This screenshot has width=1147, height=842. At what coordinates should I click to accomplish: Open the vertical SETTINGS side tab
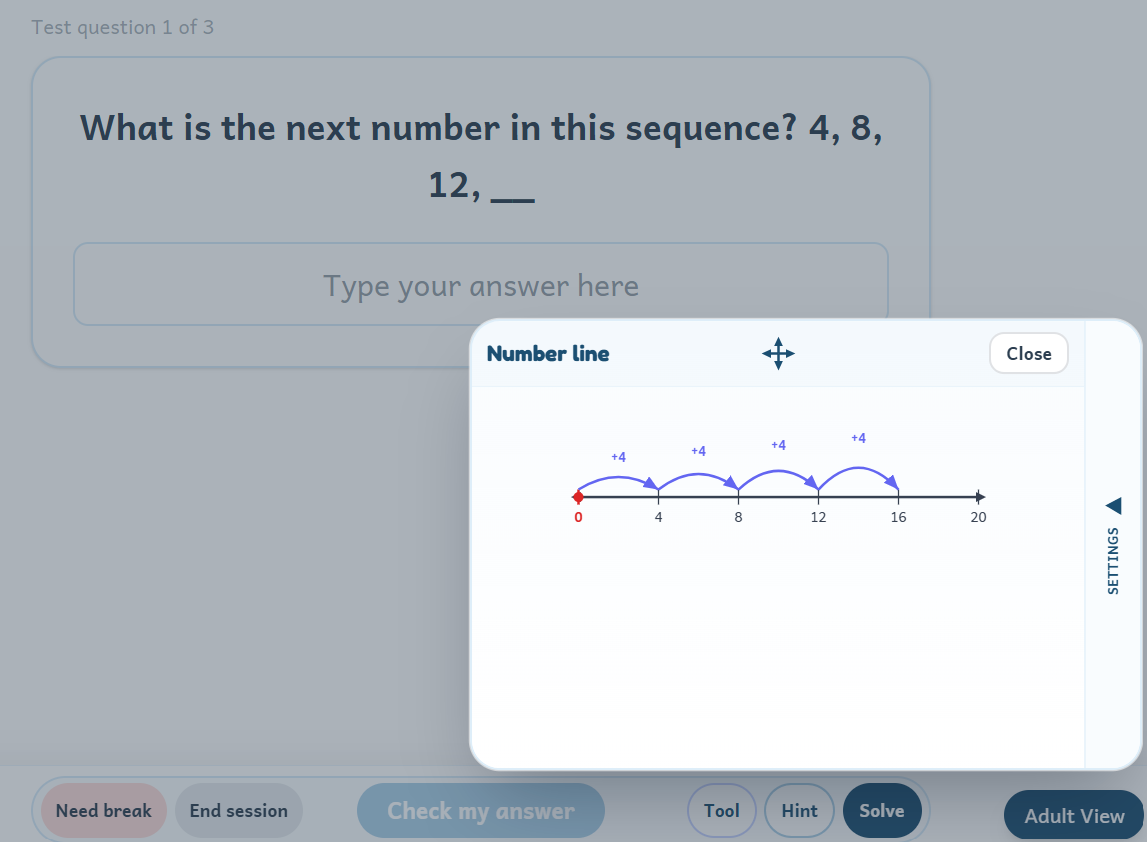(1113, 560)
